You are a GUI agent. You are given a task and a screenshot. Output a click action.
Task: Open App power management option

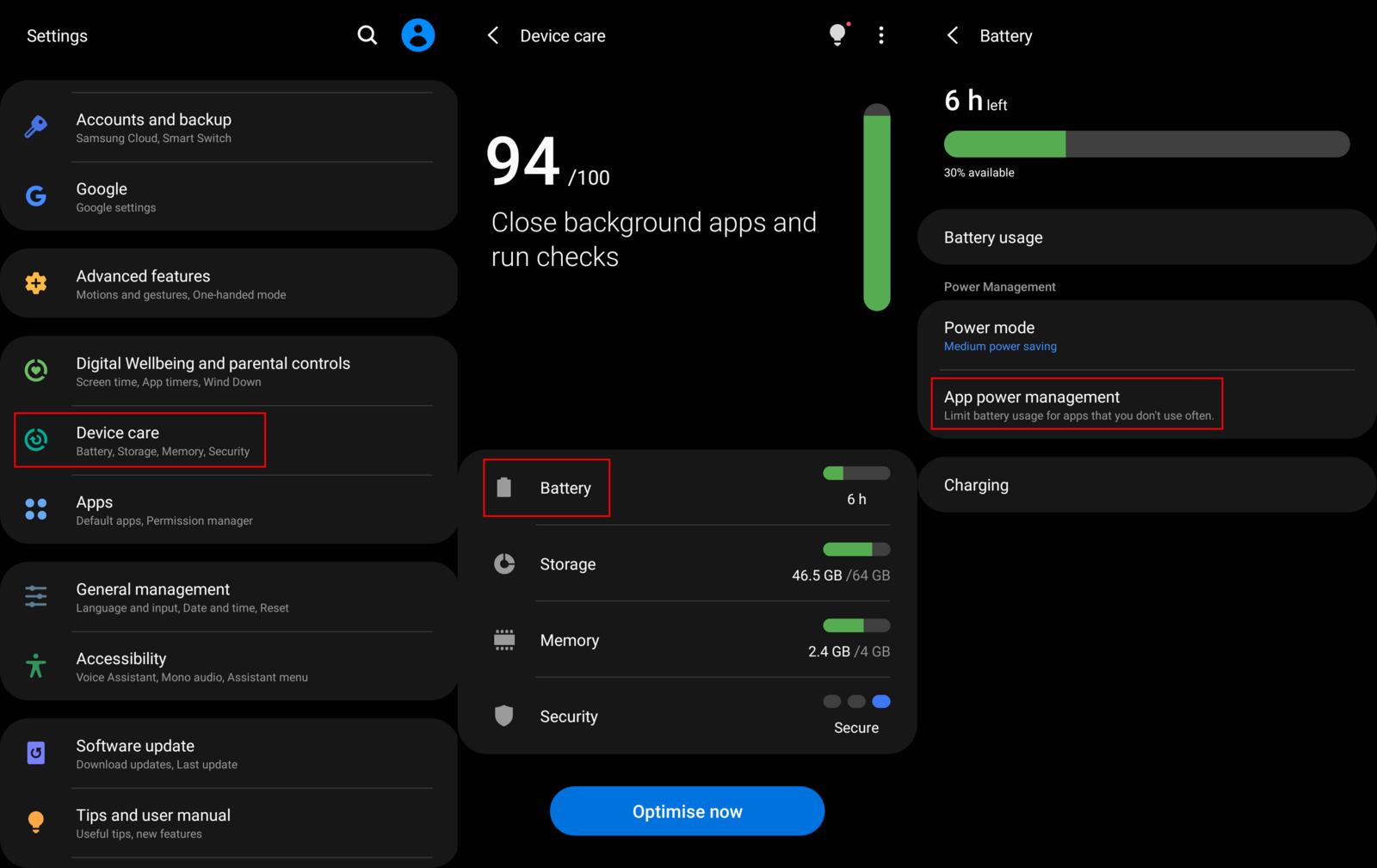1077,404
